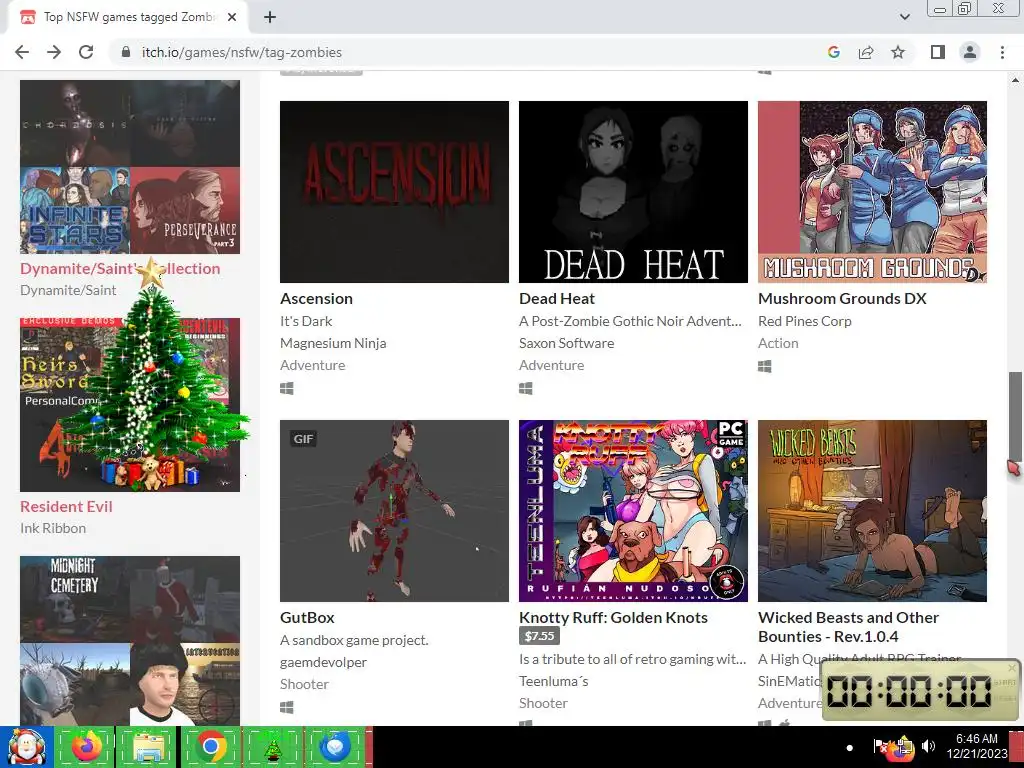Click the lock icon beside the URL
1024x768 pixels.
click(126, 52)
